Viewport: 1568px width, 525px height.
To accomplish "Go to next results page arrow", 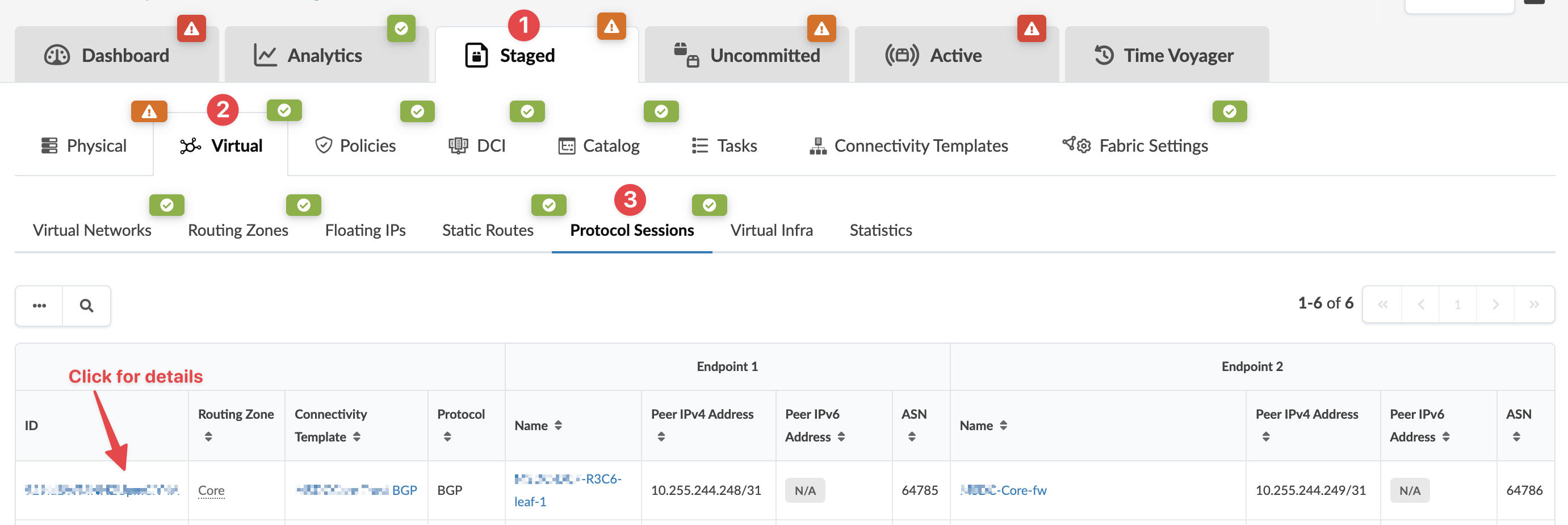I will tap(1495, 305).
